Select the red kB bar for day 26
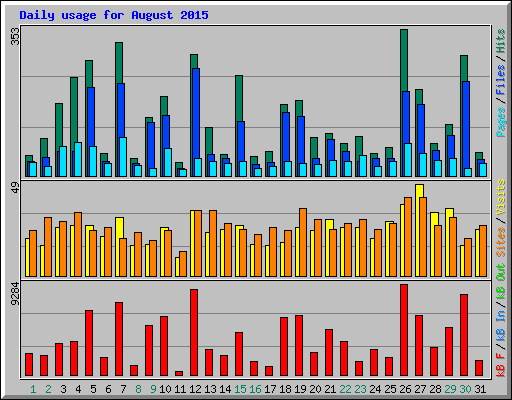The width and height of the screenshot is (512, 400). (x=404, y=330)
